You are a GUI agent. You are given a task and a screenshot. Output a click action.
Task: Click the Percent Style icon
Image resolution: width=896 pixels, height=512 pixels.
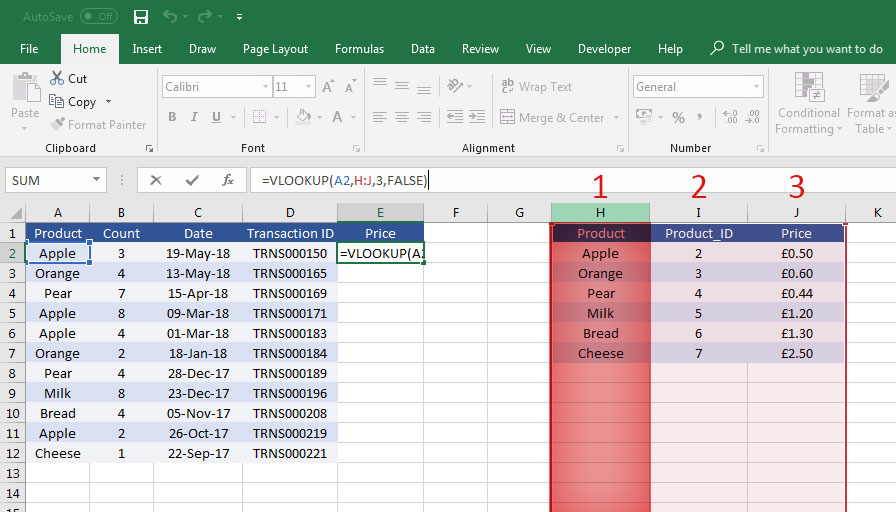[x=678, y=118]
